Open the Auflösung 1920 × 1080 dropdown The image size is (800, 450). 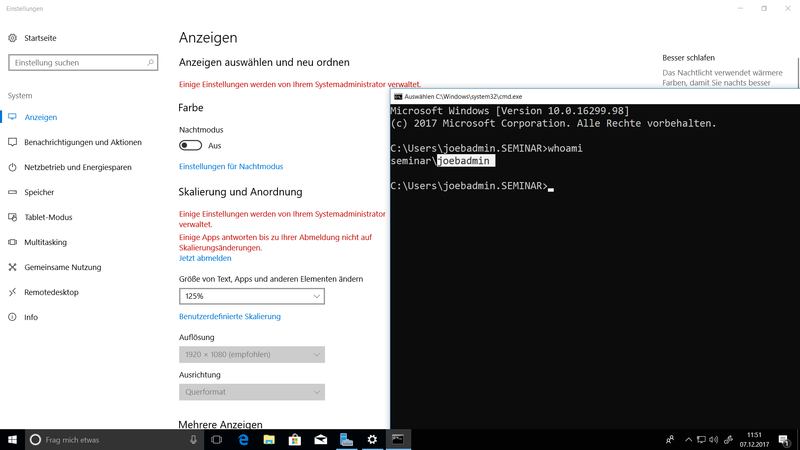coord(252,354)
